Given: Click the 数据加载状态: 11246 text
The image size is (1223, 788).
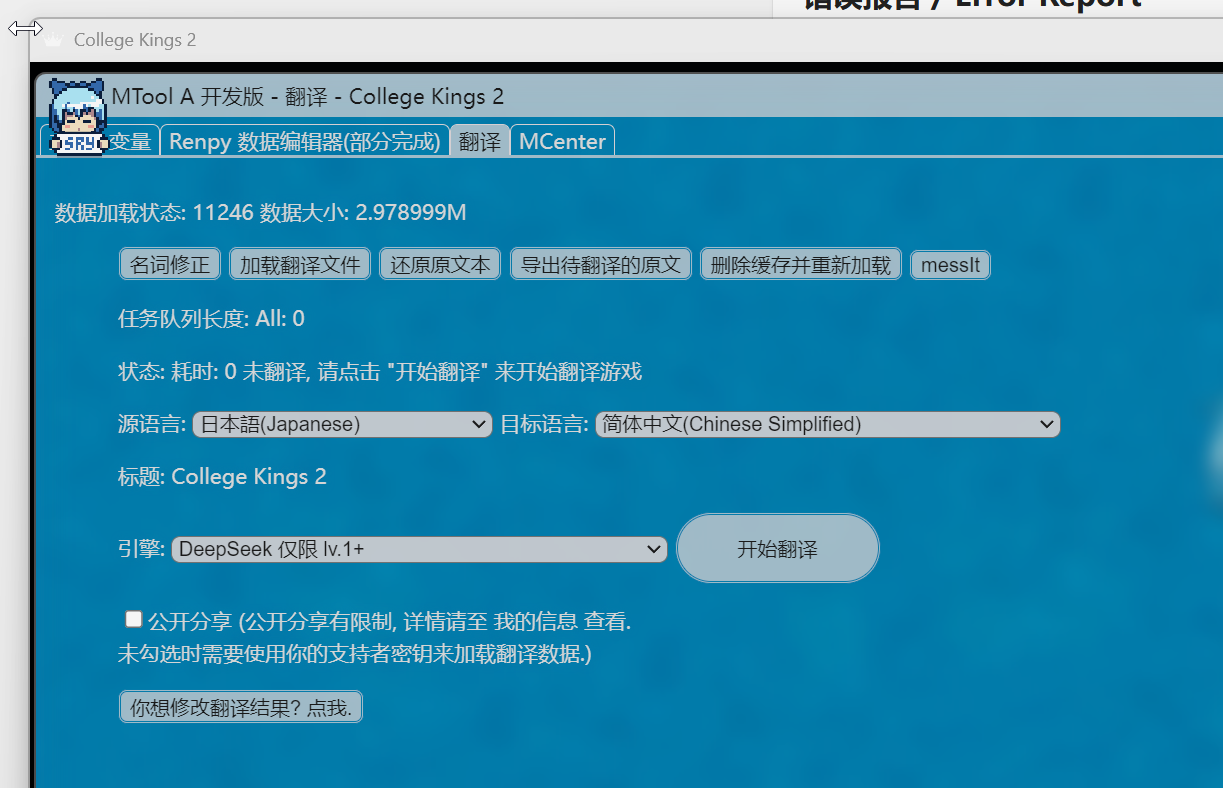Looking at the screenshot, I should (260, 213).
